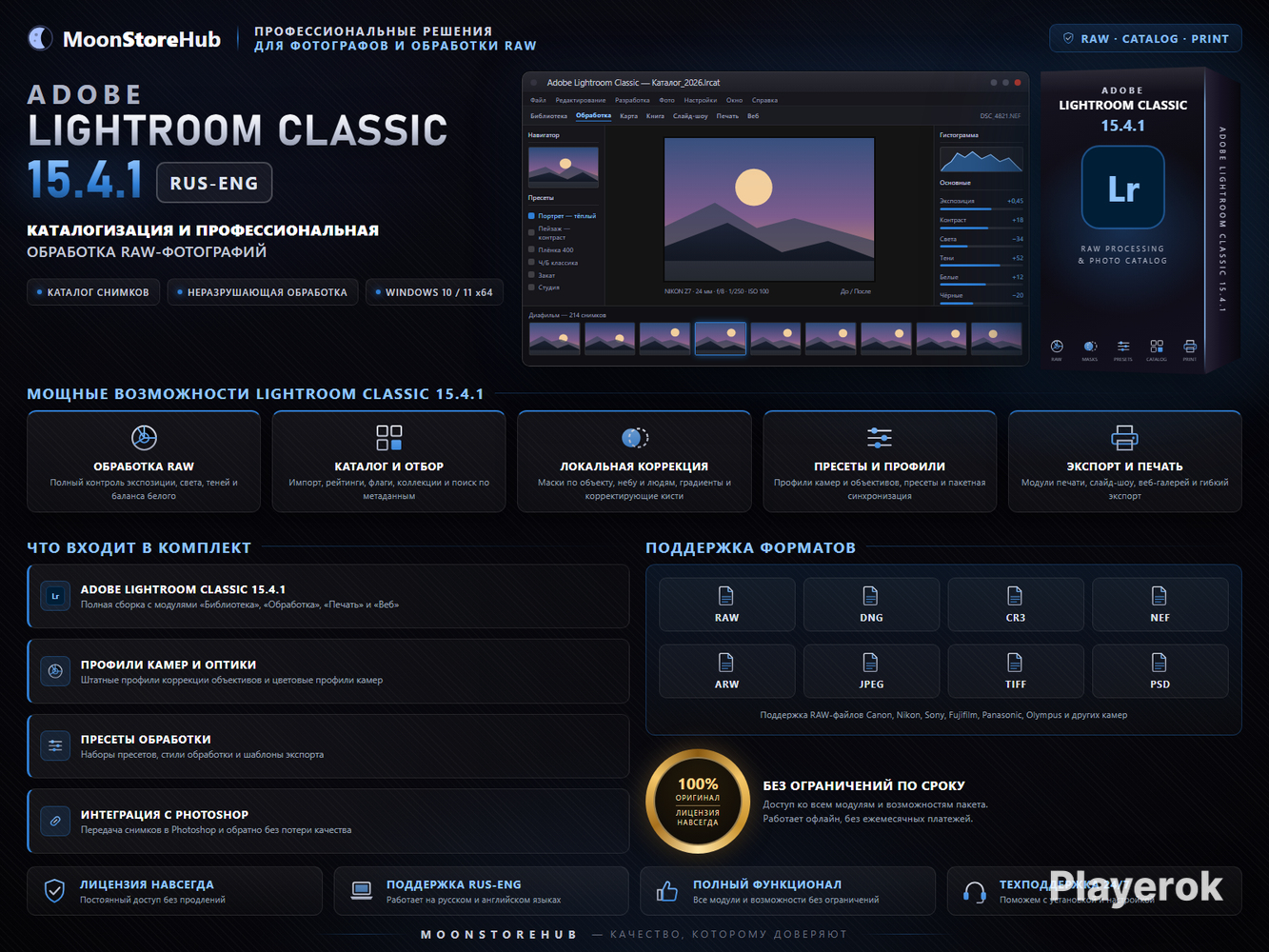
Task: Open the Редактирование menu
Action: pyautogui.click(x=581, y=100)
